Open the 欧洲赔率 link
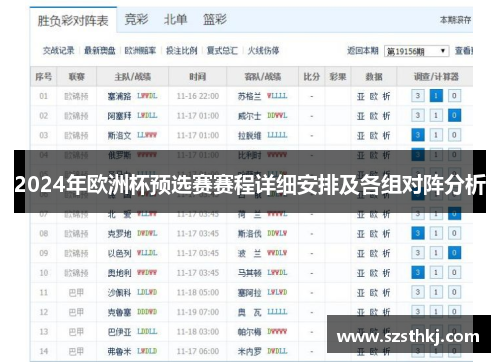 click(140, 51)
